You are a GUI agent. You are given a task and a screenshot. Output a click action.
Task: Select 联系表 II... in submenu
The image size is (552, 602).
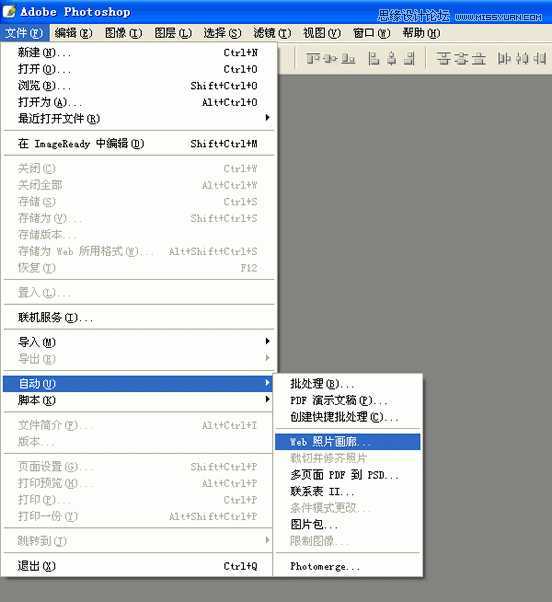pos(348,491)
